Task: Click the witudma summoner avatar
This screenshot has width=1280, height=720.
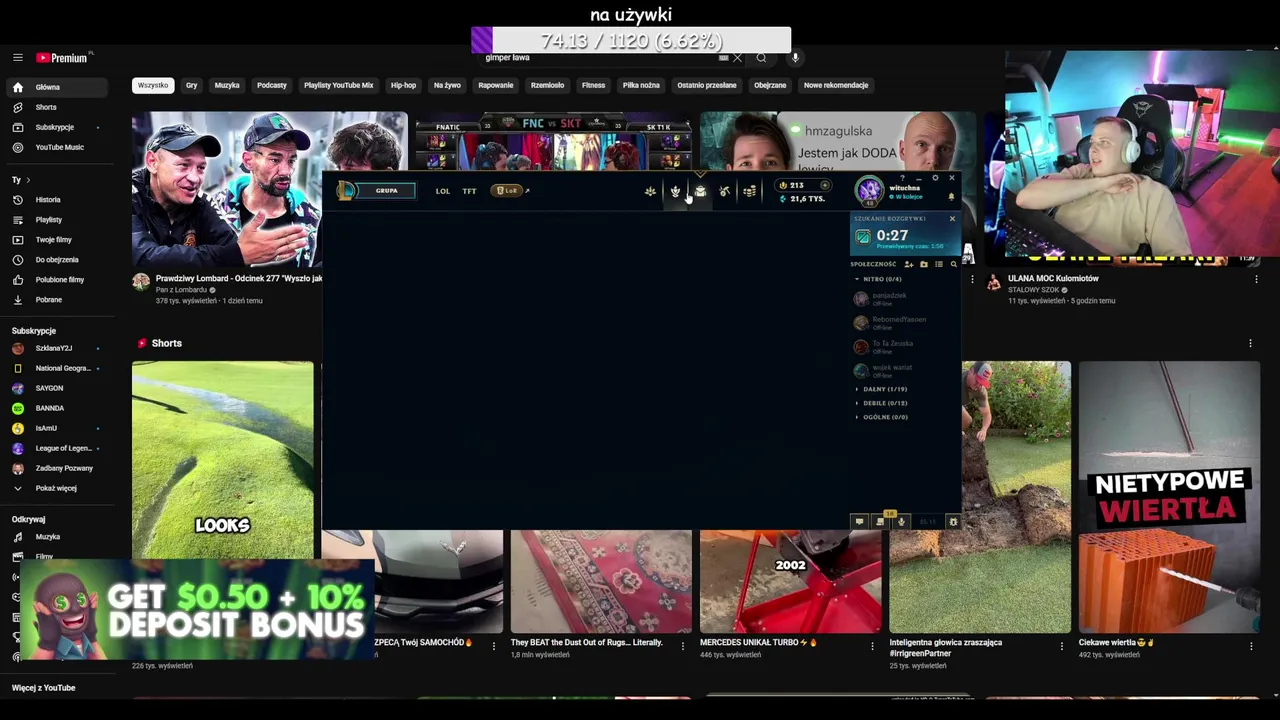Action: pyautogui.click(x=869, y=190)
